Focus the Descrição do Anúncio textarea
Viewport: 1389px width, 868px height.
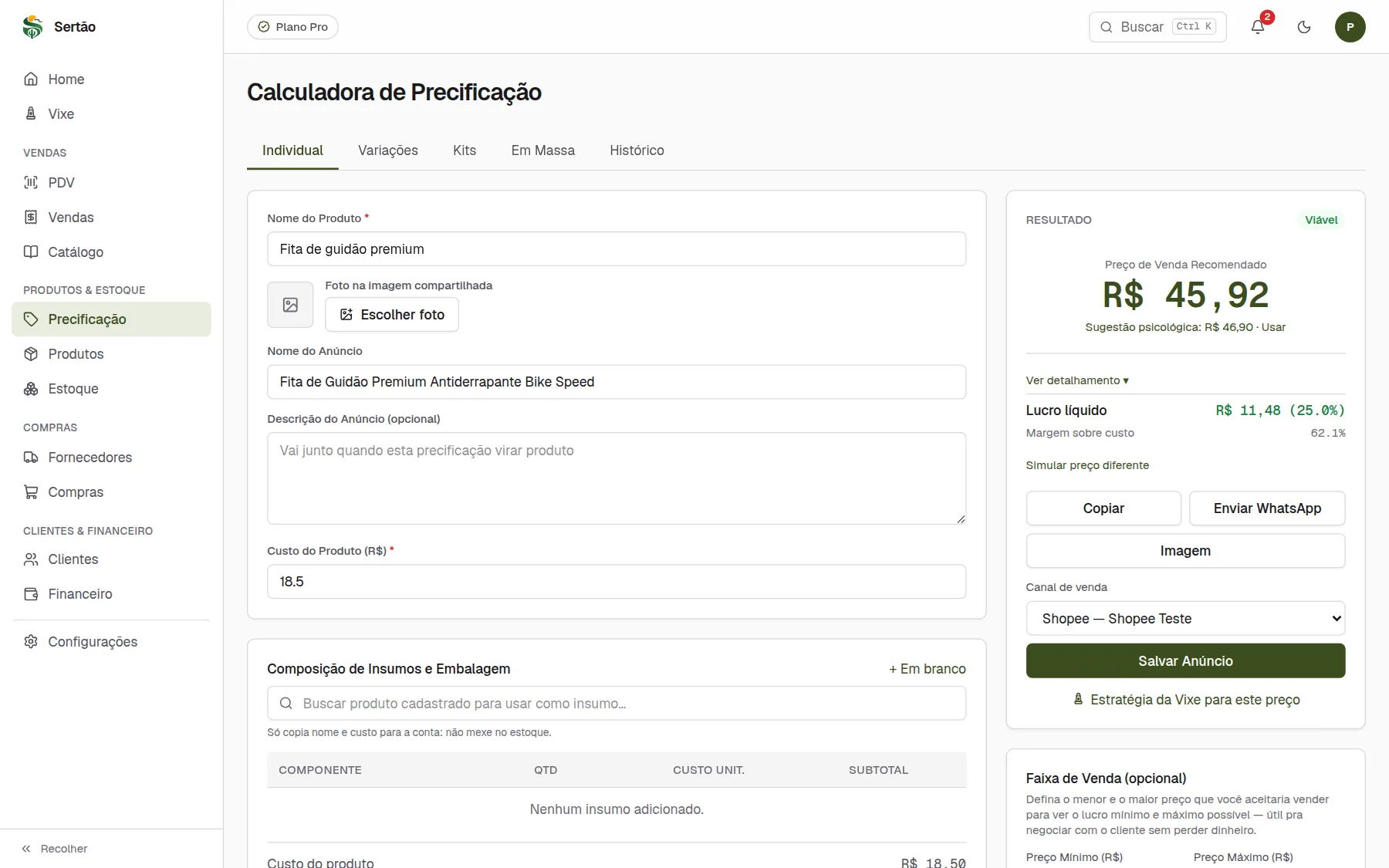pyautogui.click(x=617, y=478)
